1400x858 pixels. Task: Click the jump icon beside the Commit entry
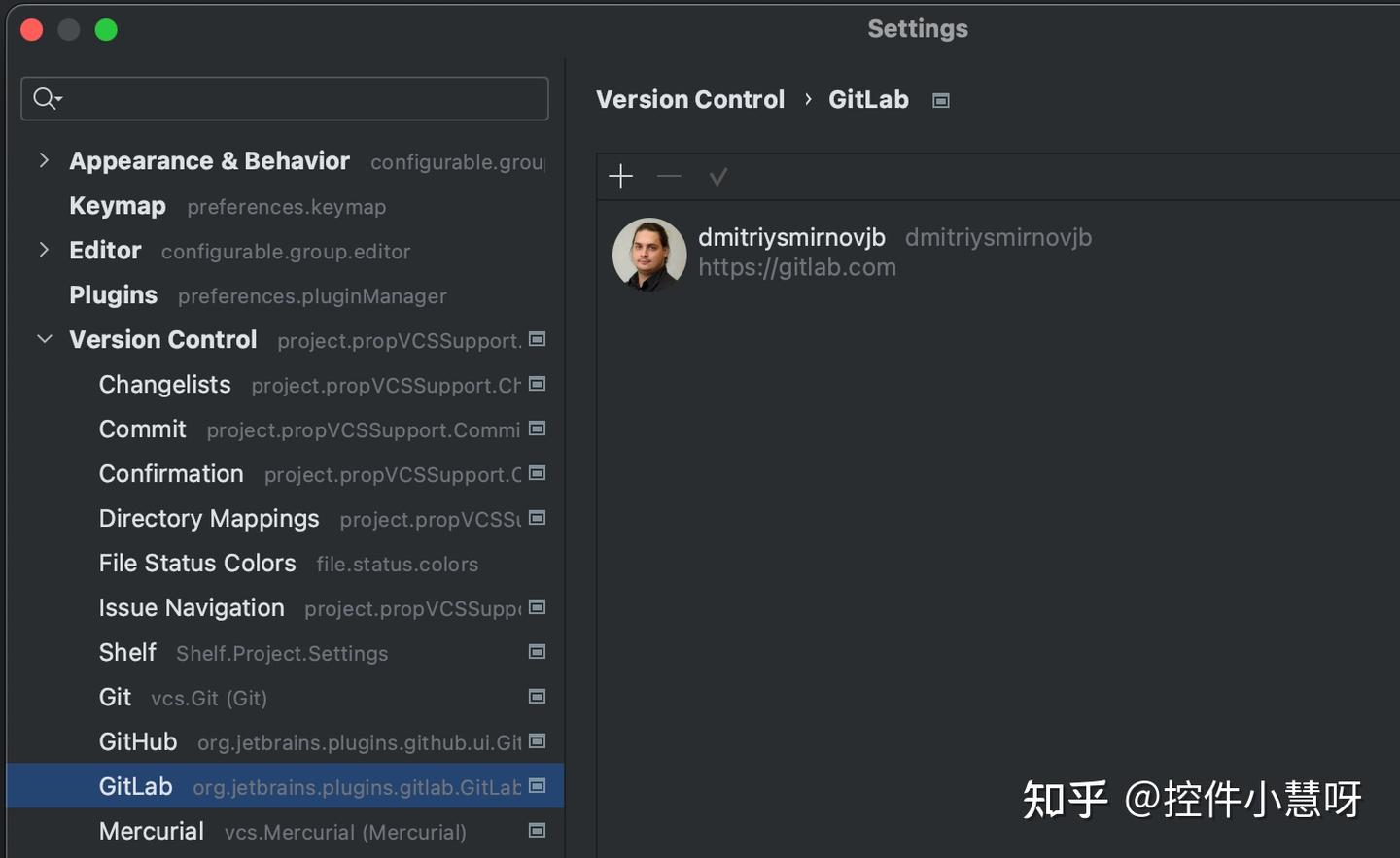[537, 429]
